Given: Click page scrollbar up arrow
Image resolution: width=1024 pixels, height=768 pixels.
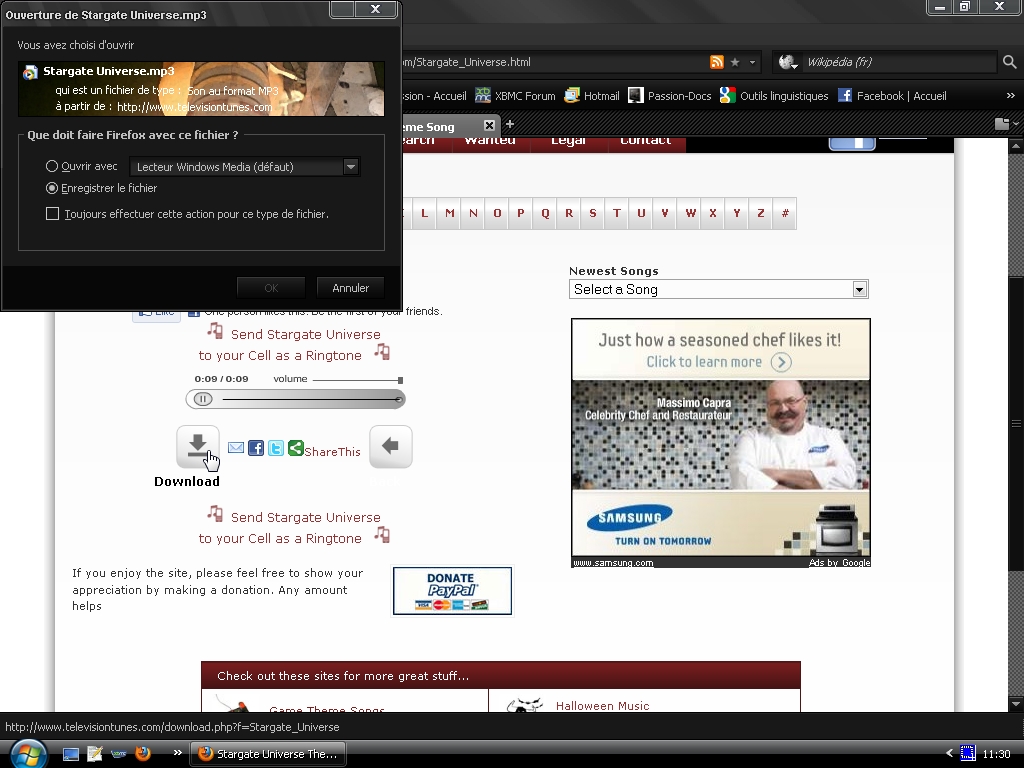Looking at the screenshot, I should (x=1016, y=145).
